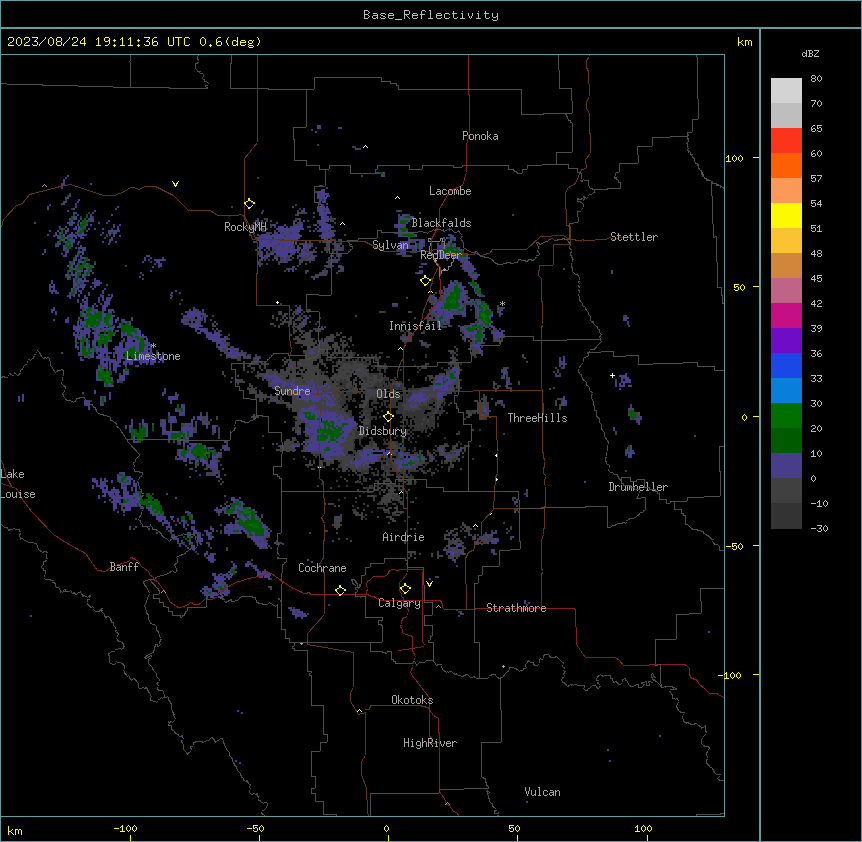Select the Innisfail label

(415, 326)
